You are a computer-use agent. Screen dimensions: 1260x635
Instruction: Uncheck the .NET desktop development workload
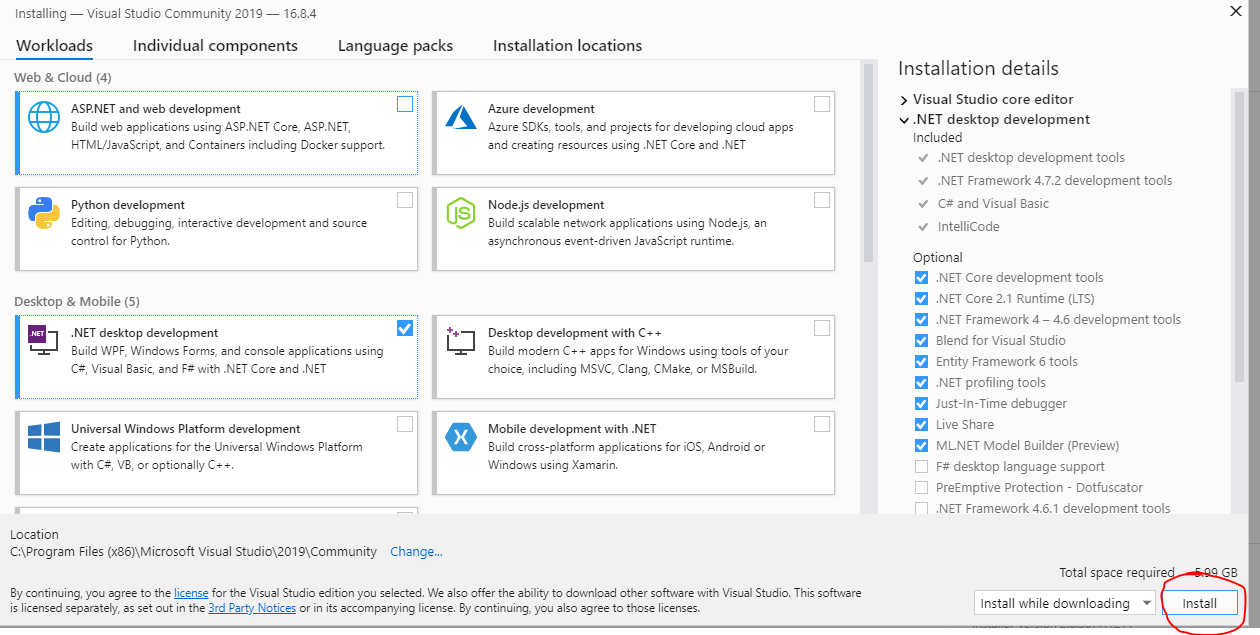point(405,328)
